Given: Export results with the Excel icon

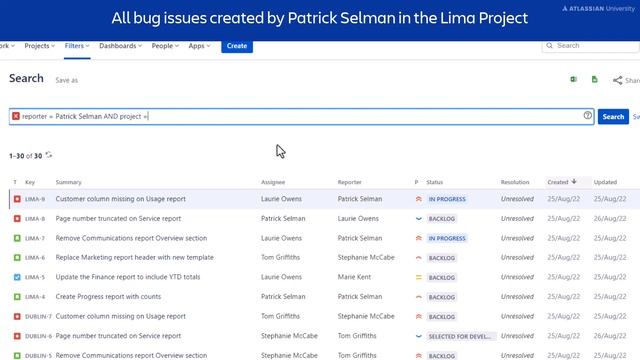Looking at the screenshot, I should pos(573,80).
